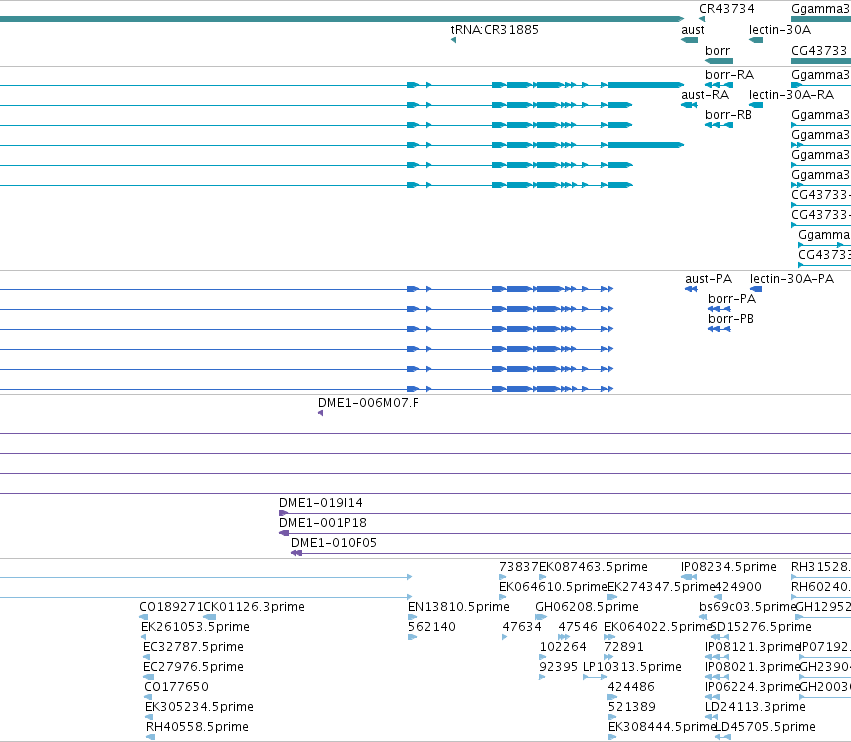Click the 92395 EST label
The image size is (851, 742).
tap(558, 667)
